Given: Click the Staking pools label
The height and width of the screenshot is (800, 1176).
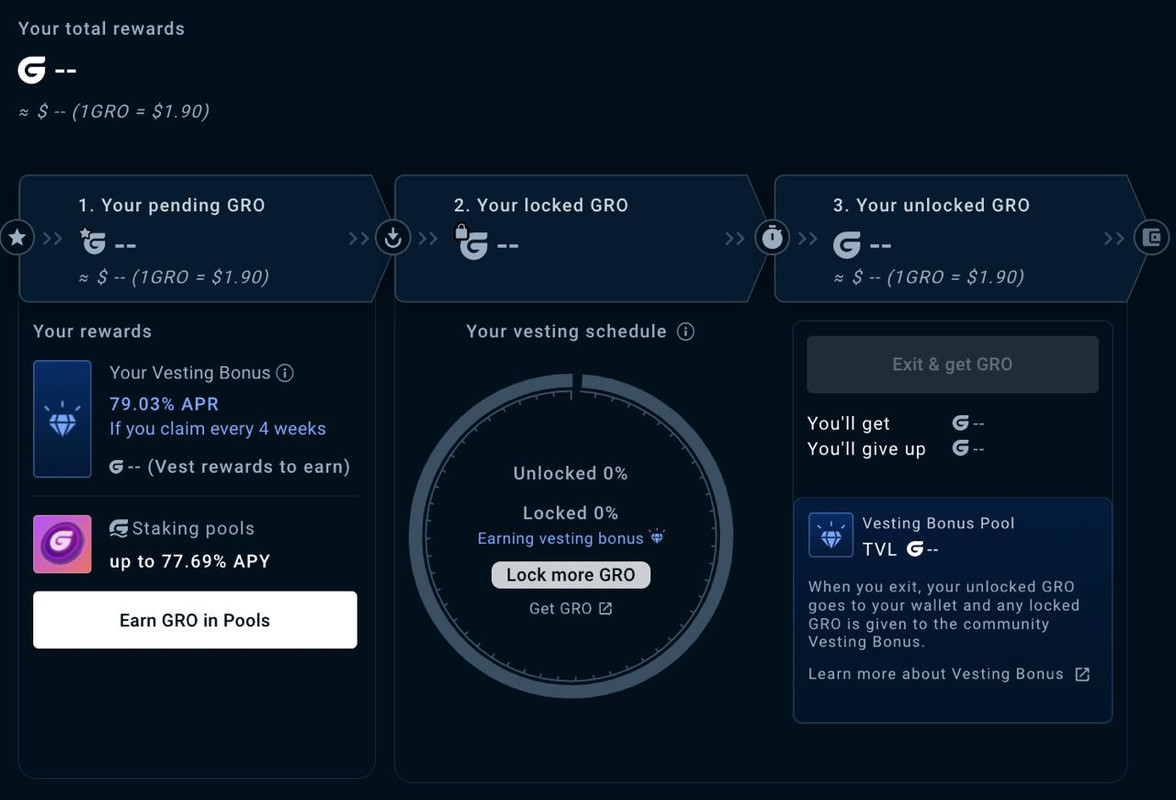Looking at the screenshot, I should click(194, 529).
